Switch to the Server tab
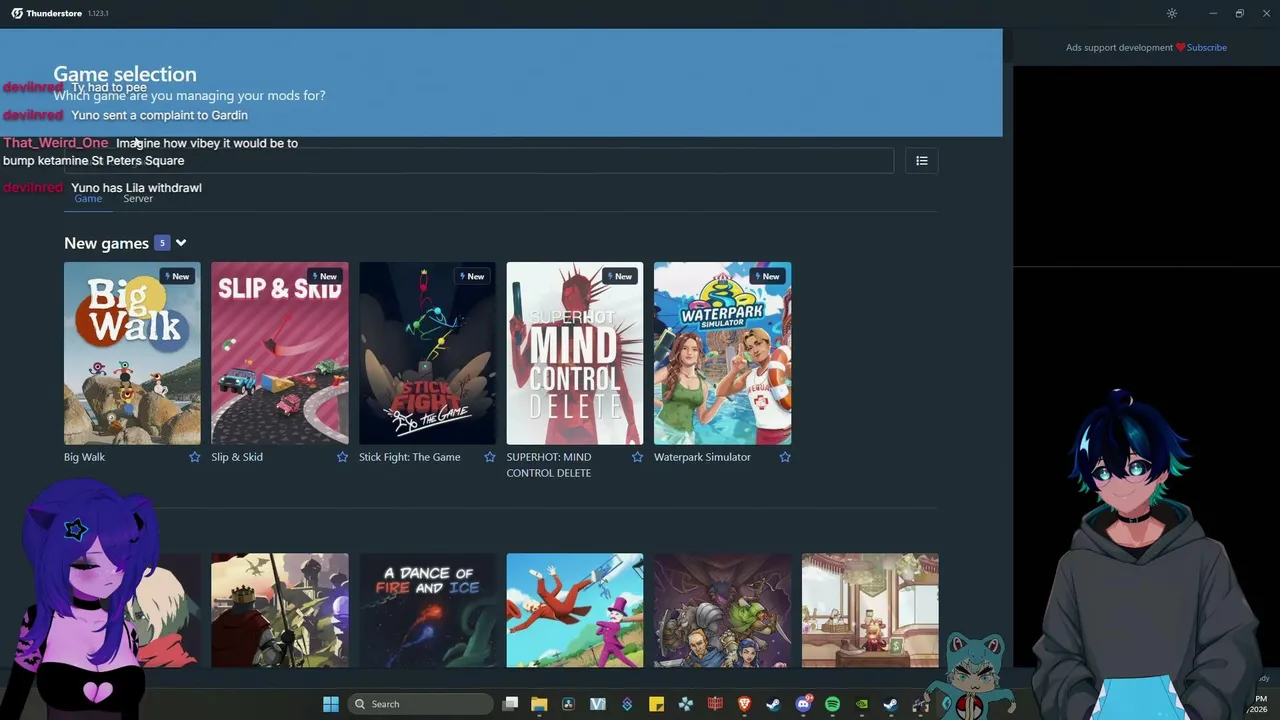This screenshot has height=720, width=1280. click(x=138, y=198)
